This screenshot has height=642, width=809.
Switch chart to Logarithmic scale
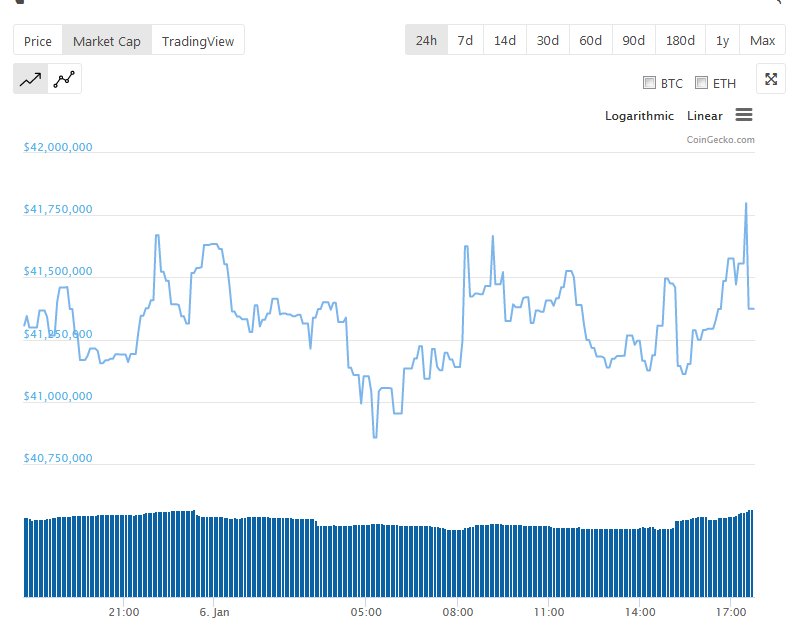[639, 116]
